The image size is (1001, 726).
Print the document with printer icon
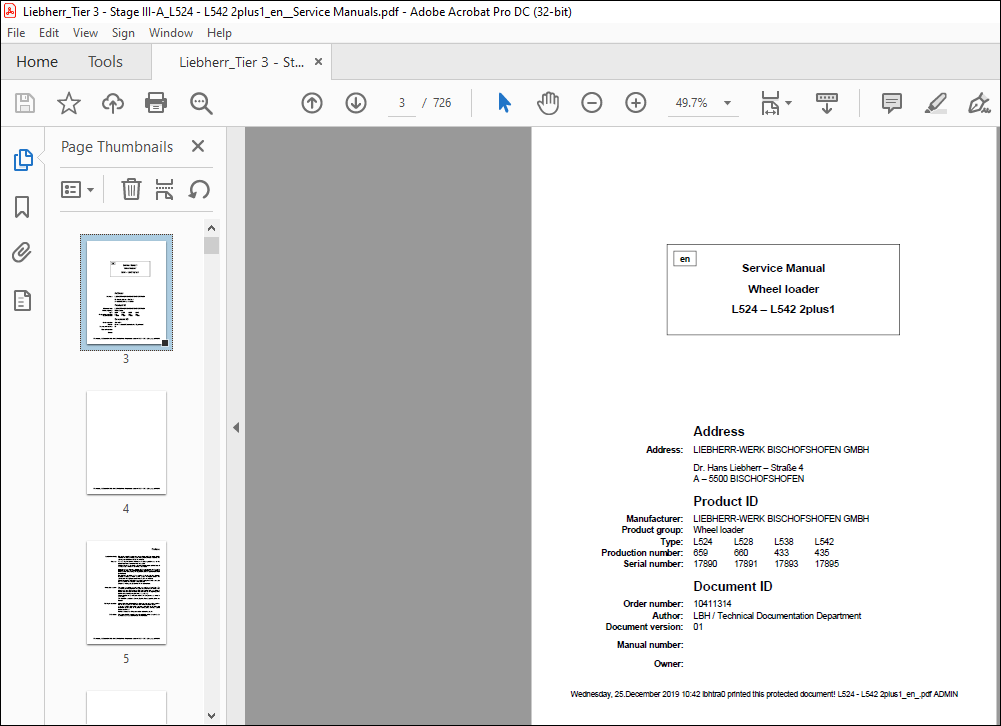click(x=156, y=103)
